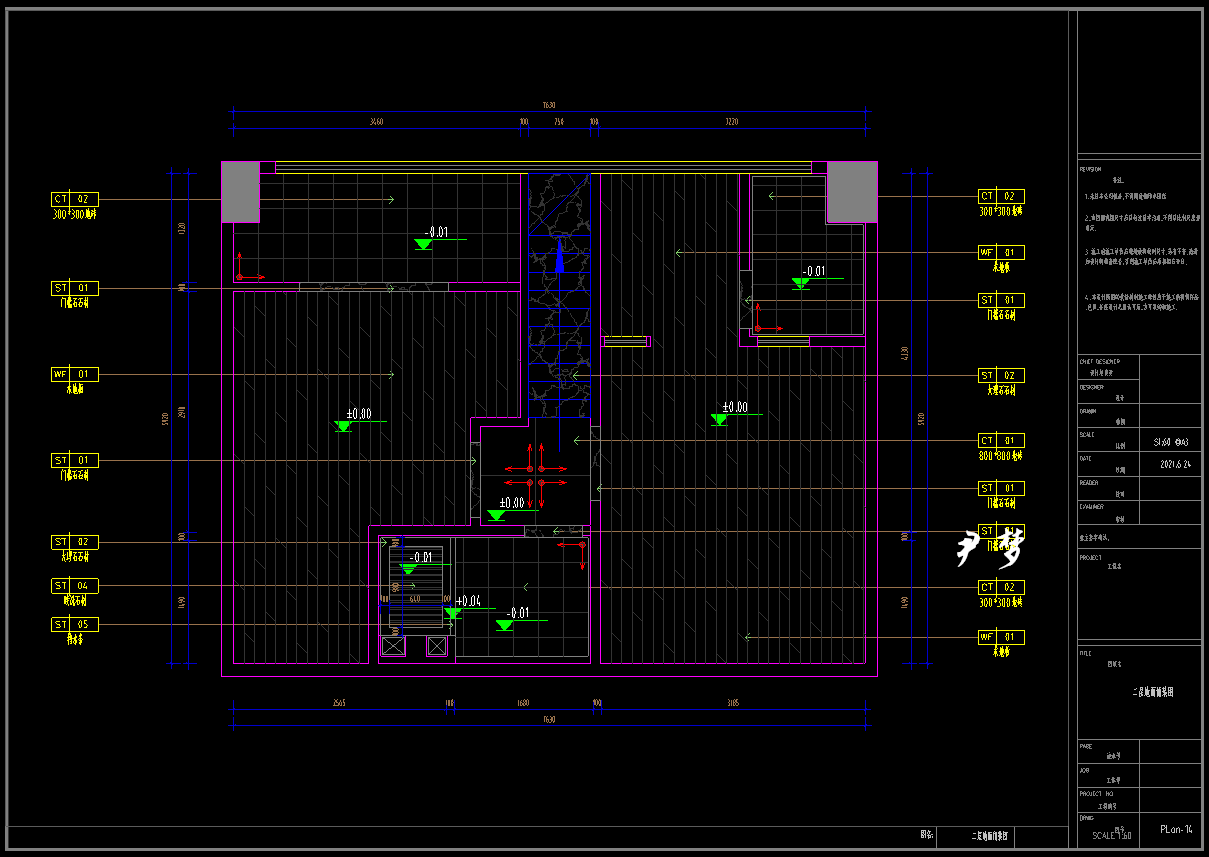Click the SCALE 1:60 text in title block
Screen dimensions: 1209x857
point(1111,836)
